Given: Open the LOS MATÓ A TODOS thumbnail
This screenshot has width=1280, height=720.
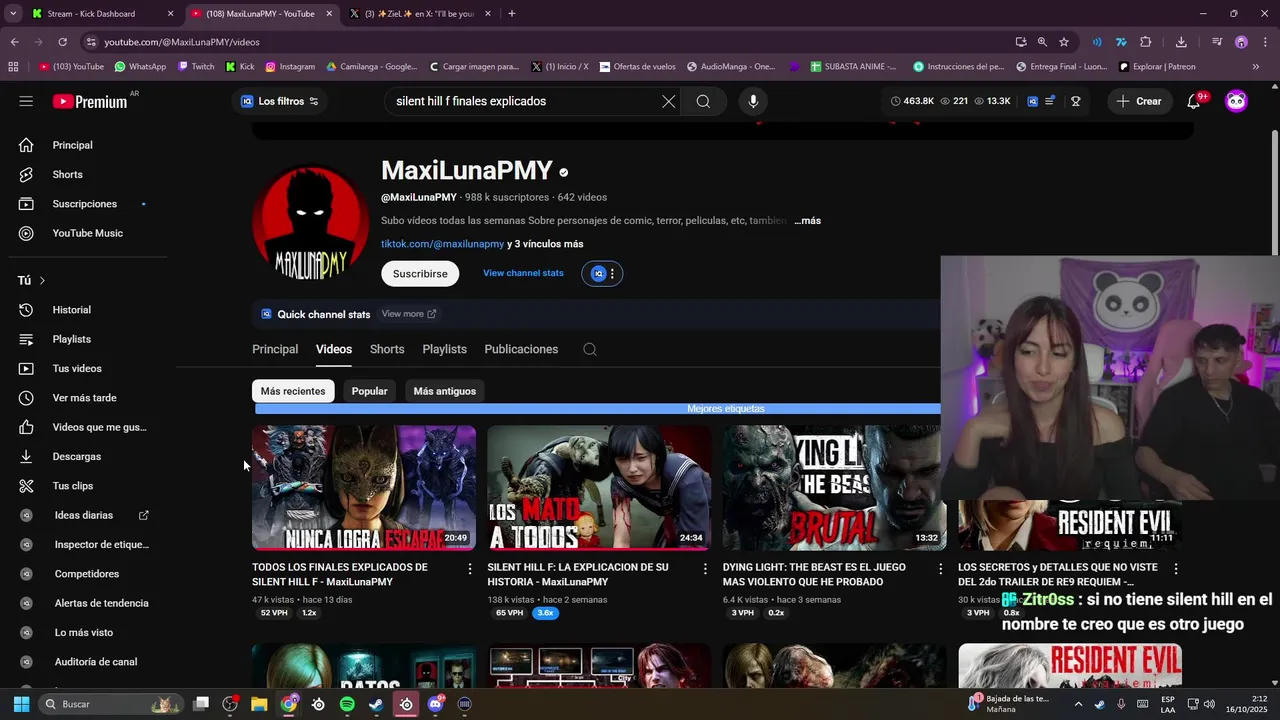Looking at the screenshot, I should [x=599, y=488].
